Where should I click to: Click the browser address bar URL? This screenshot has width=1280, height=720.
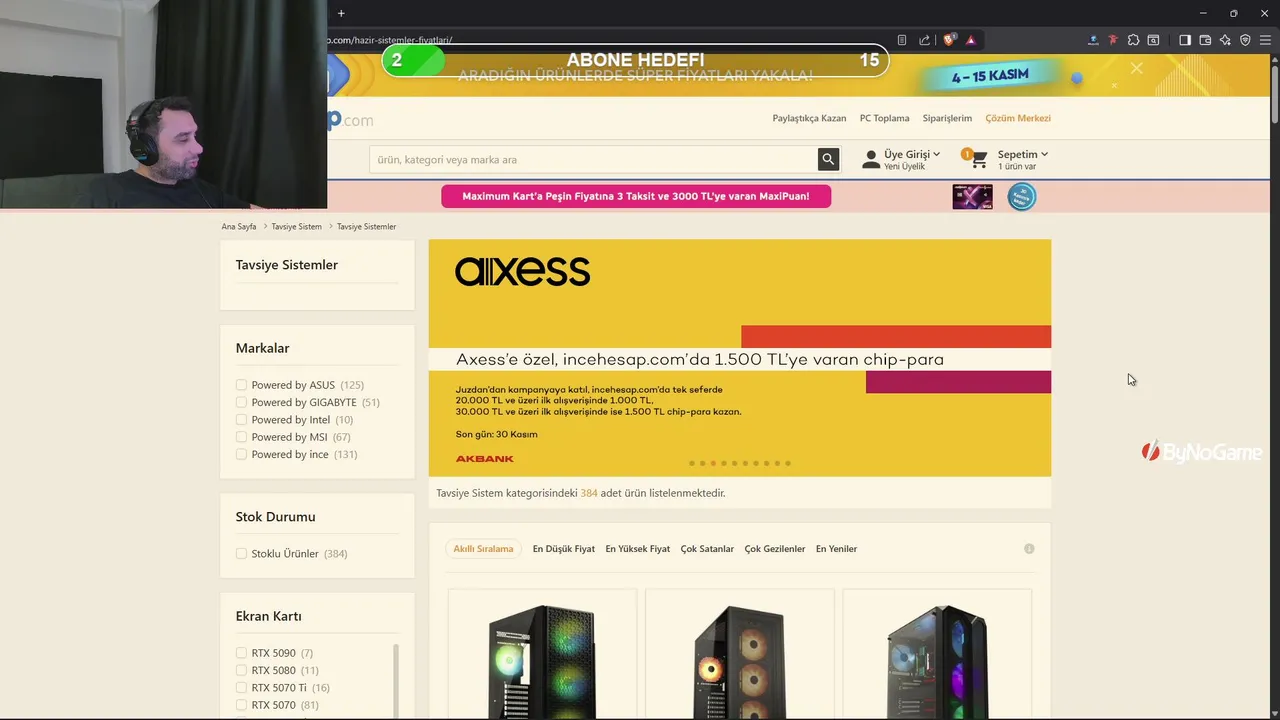390,40
